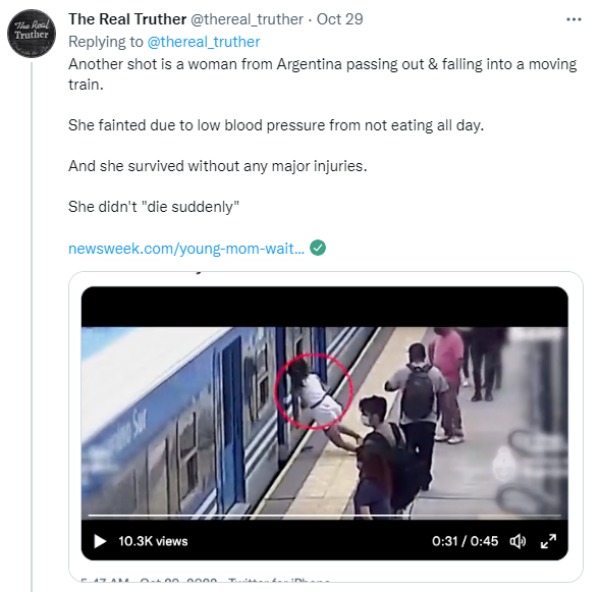Click the green verified checkmark beside link

(318, 249)
